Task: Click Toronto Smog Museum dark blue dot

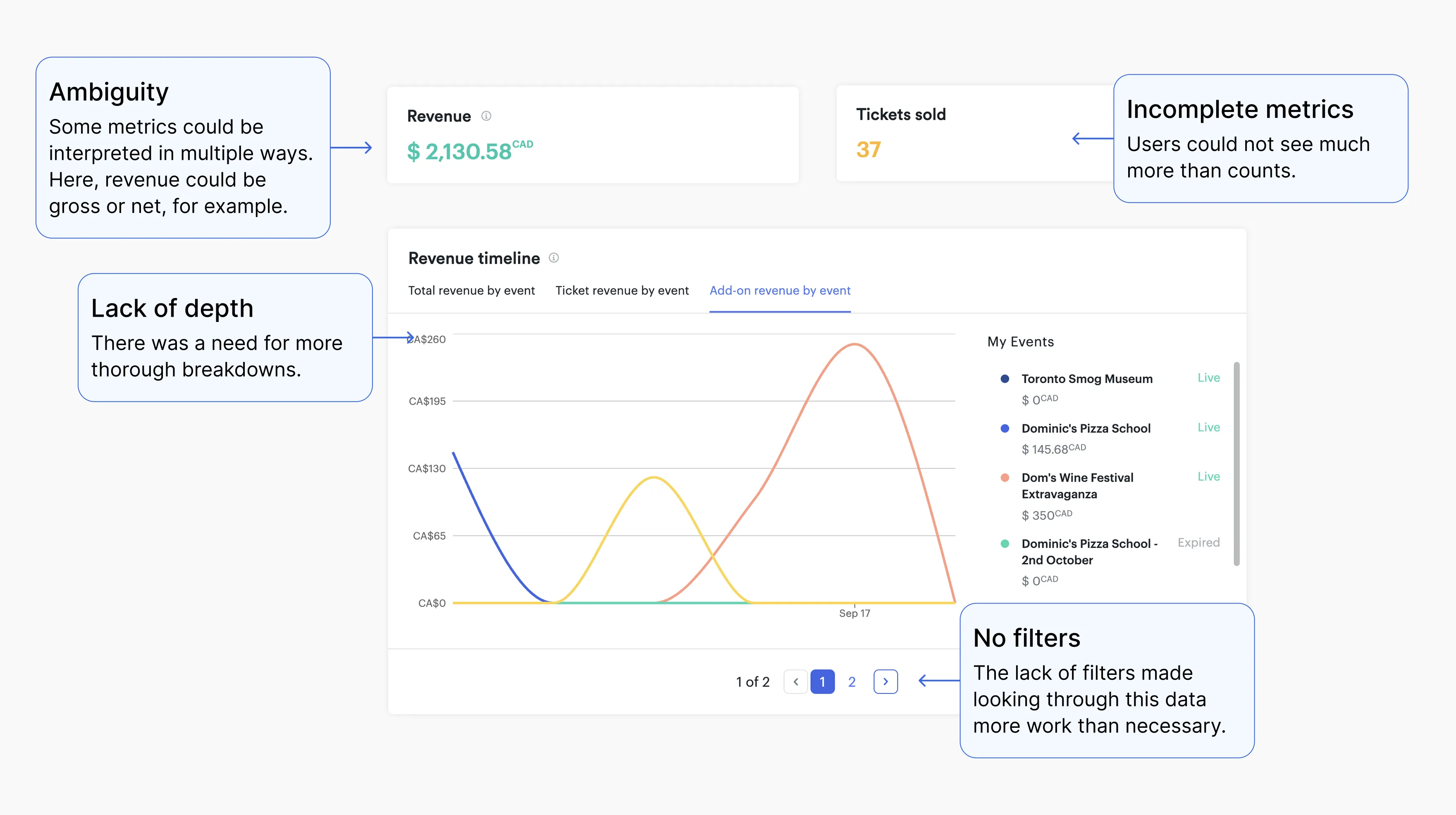Action: tap(1005, 379)
